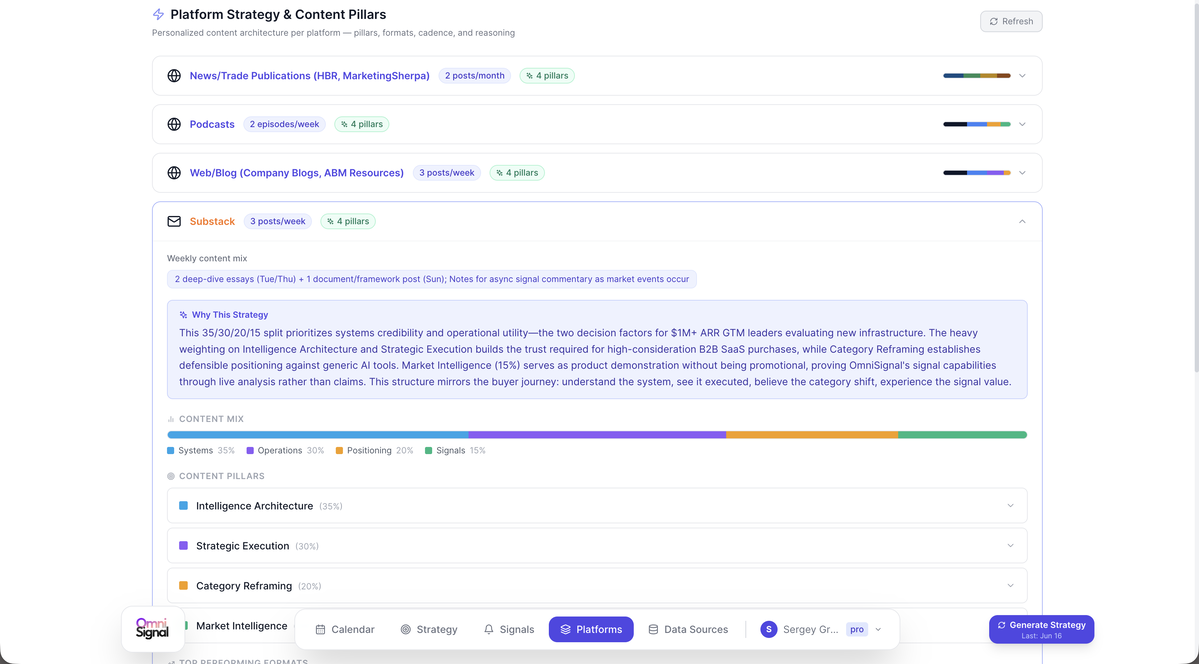This screenshot has height=664, width=1199.
Task: Click the Operations 30% legend entry
Action: (x=285, y=451)
